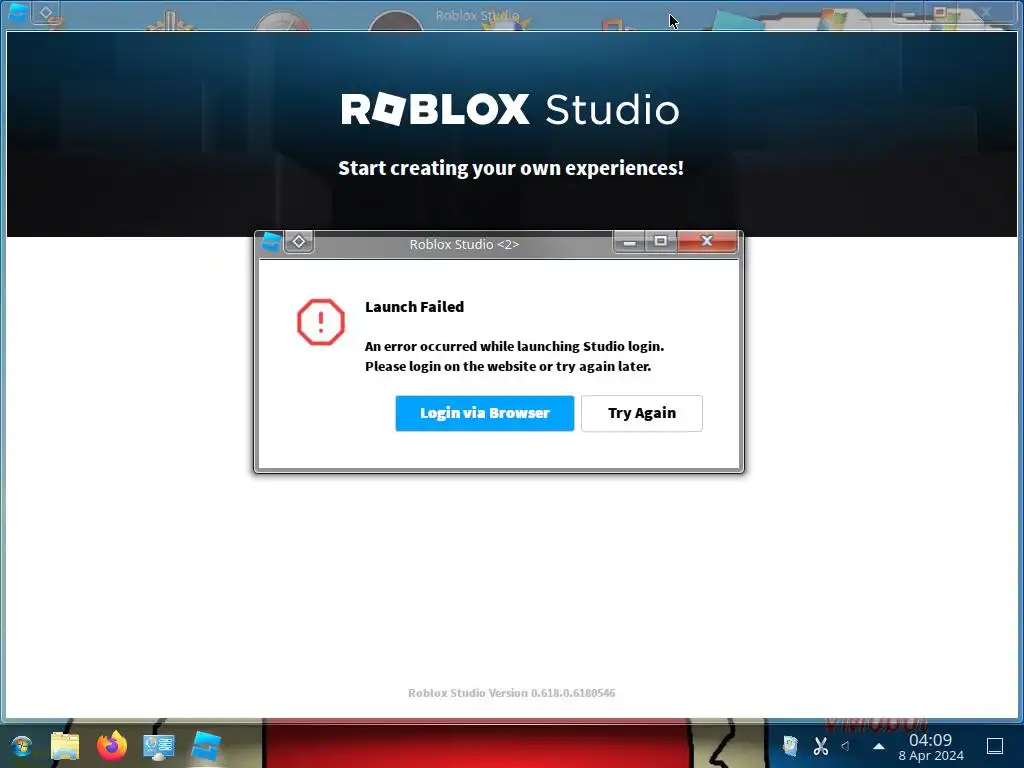
Task: Maximize the Roblox Studio <2> dialog
Action: (661, 241)
